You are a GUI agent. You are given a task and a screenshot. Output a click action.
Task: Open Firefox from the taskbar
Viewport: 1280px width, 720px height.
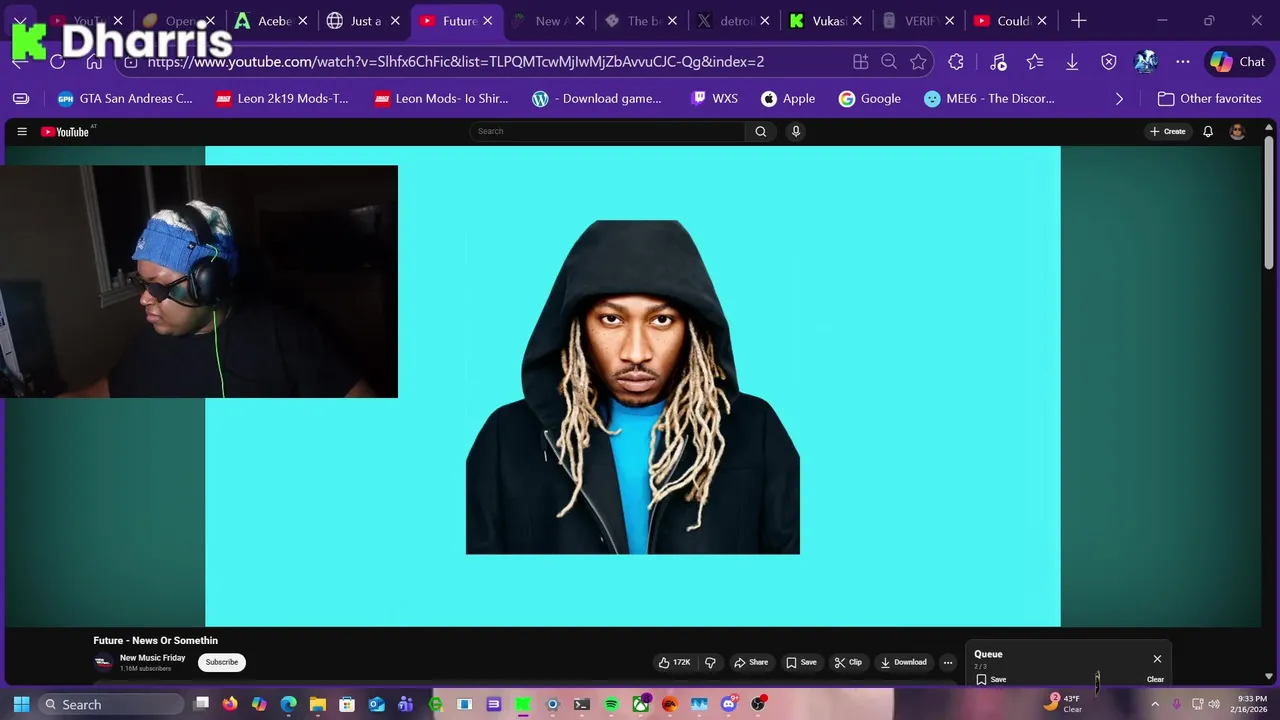point(230,704)
